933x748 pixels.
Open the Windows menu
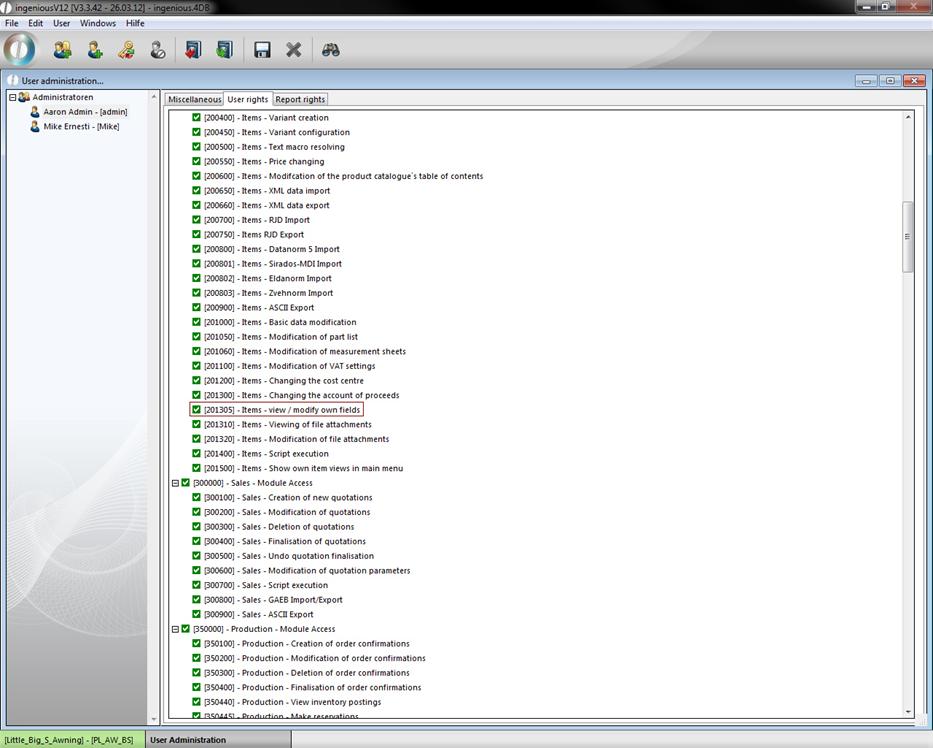[98, 23]
